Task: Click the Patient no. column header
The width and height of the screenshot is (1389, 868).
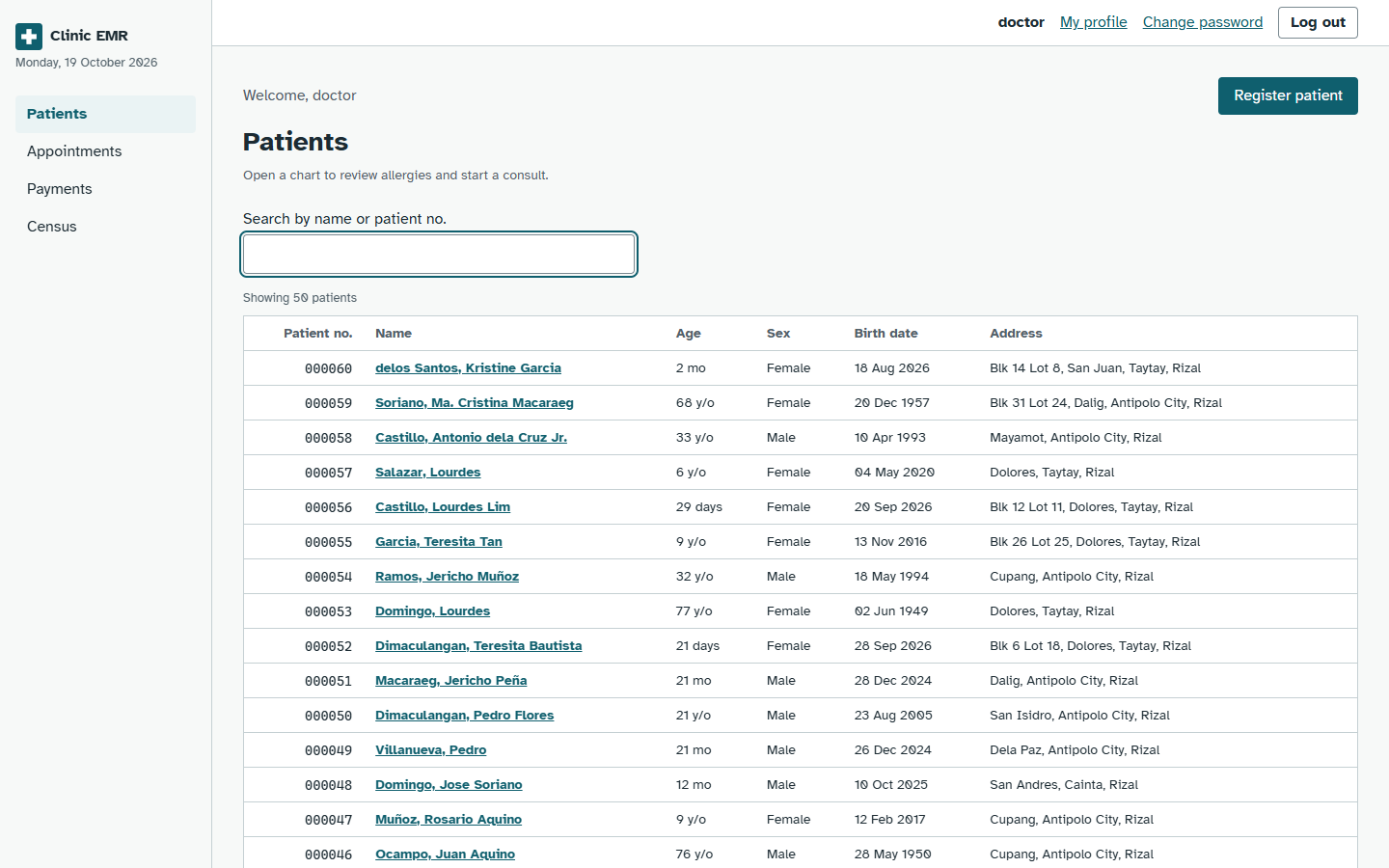Action: click(x=317, y=334)
